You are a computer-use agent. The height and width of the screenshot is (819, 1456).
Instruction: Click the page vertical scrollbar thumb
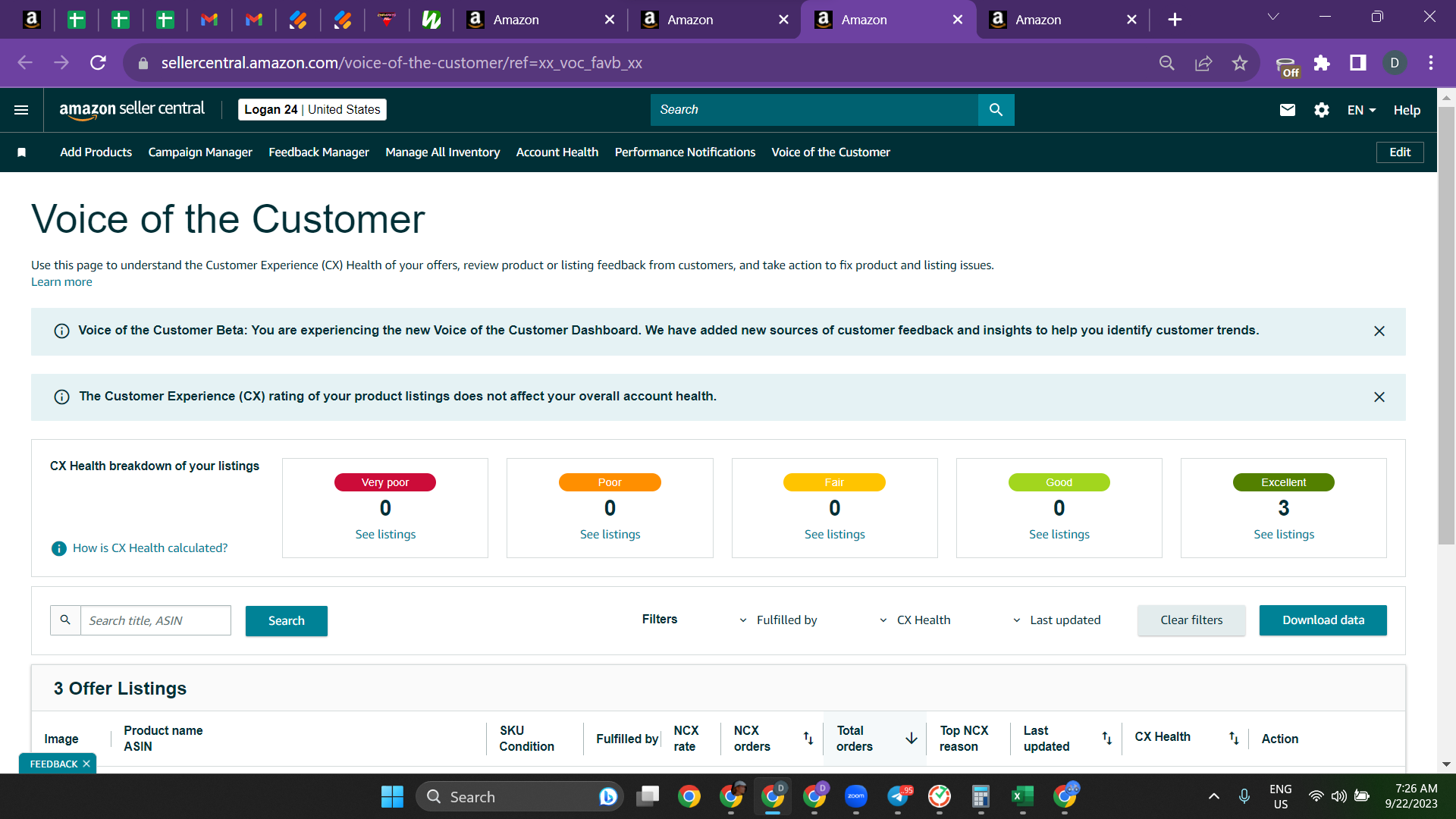point(1446,326)
